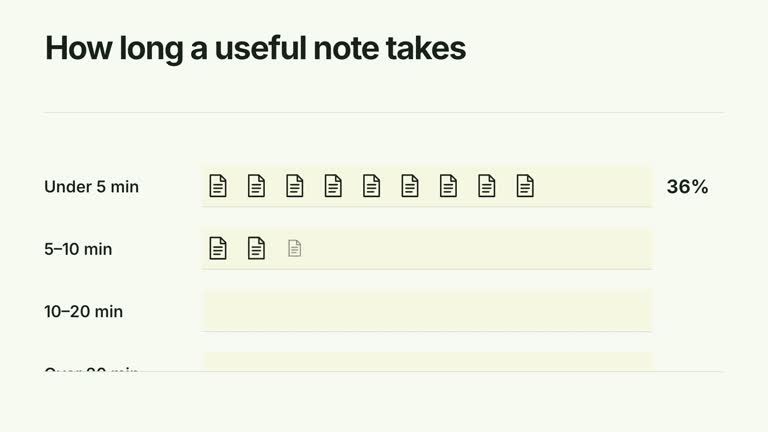
Task: Click the seventh document icon in Under 5 min row
Action: (448, 186)
